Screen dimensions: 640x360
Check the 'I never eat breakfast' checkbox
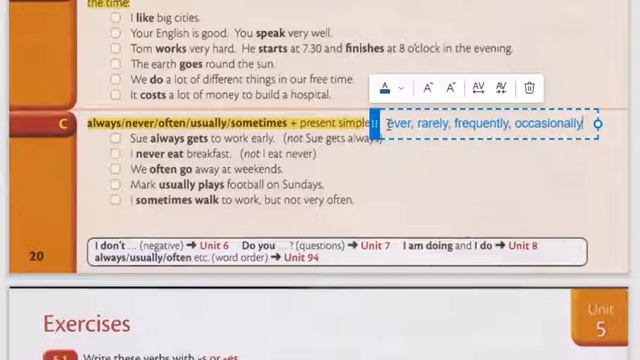click(116, 153)
